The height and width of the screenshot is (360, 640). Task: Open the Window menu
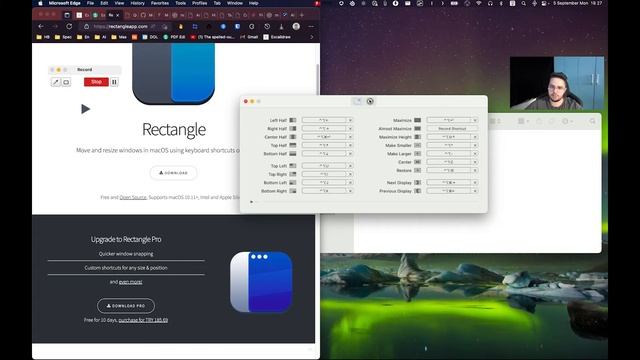[x=235, y=3]
